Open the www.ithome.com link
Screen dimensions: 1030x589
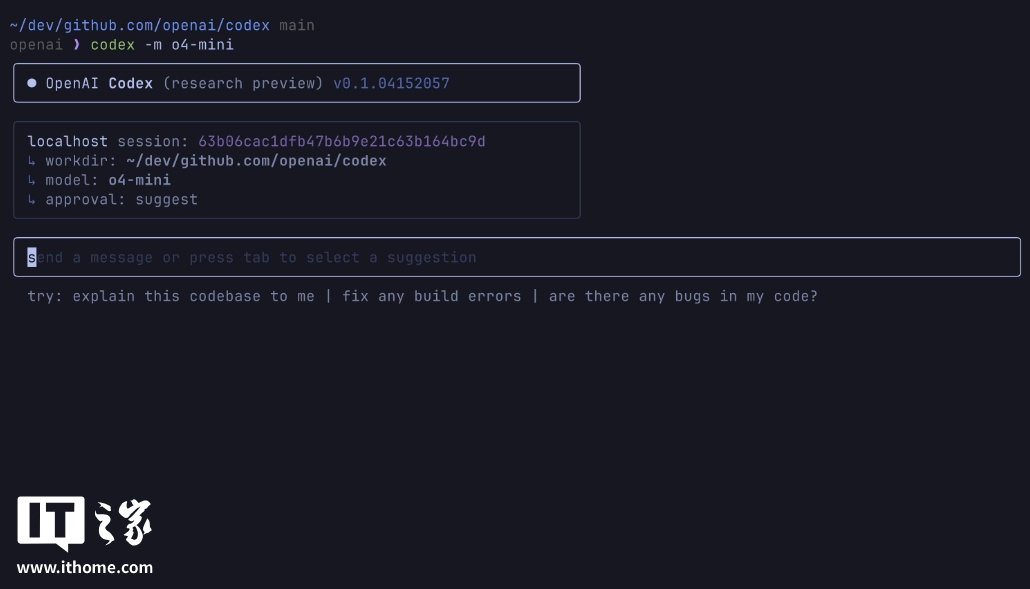85,567
